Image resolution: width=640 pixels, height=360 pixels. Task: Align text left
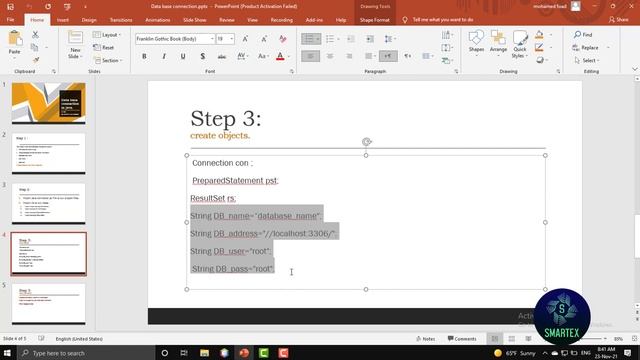coord(311,56)
